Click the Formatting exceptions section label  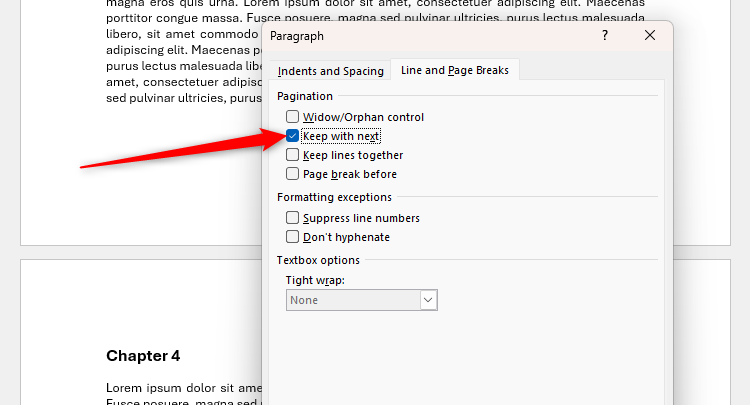pyautogui.click(x=334, y=197)
